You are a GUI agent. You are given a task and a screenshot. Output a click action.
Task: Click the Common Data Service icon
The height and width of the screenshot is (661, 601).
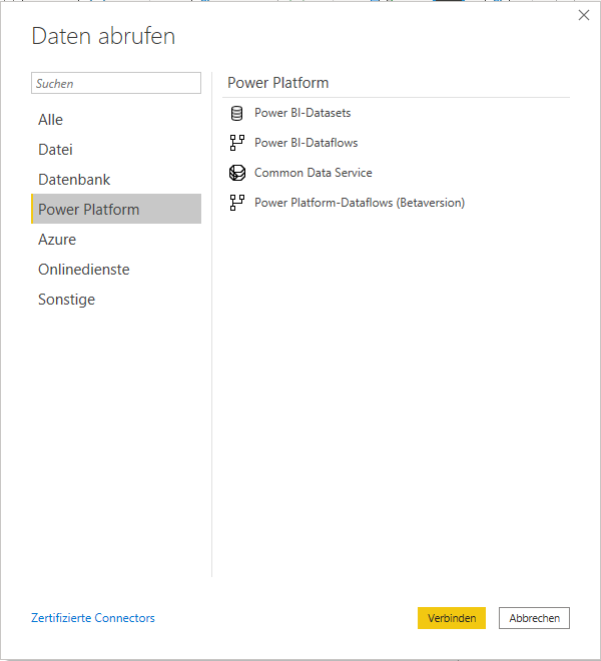237,173
